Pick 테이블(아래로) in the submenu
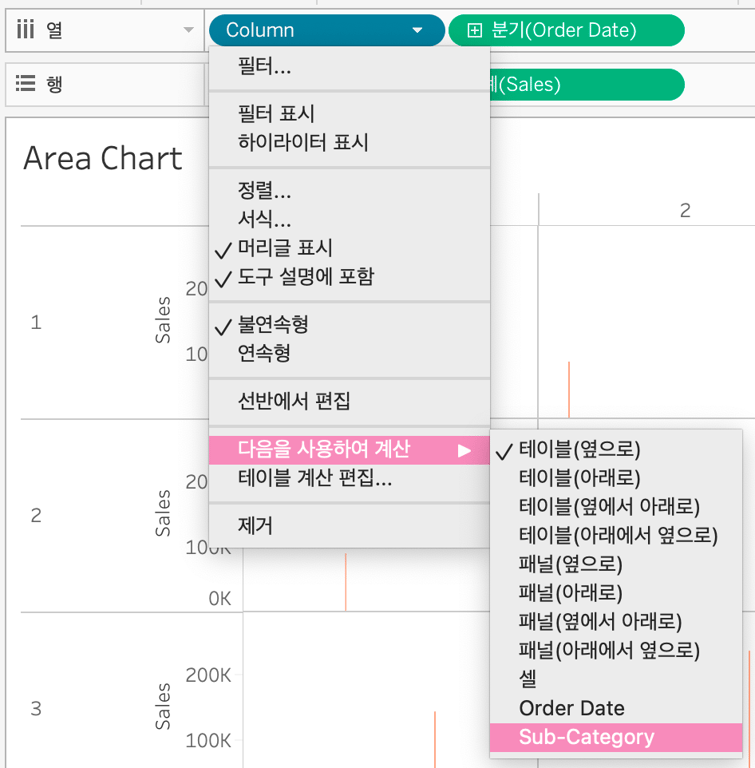This screenshot has height=768, width=755. (579, 478)
